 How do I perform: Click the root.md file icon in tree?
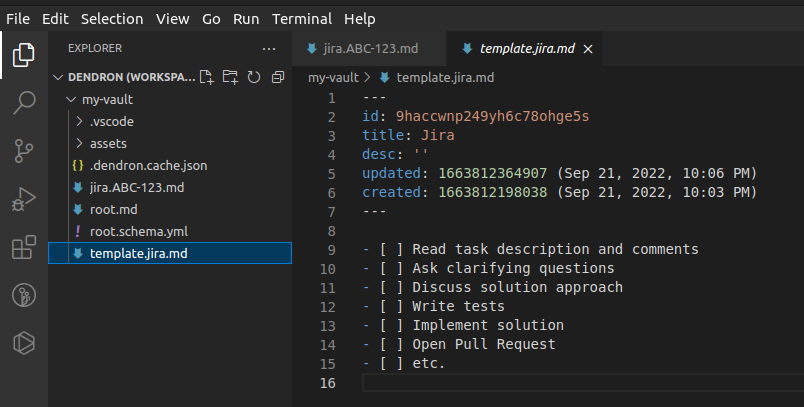pos(78,210)
